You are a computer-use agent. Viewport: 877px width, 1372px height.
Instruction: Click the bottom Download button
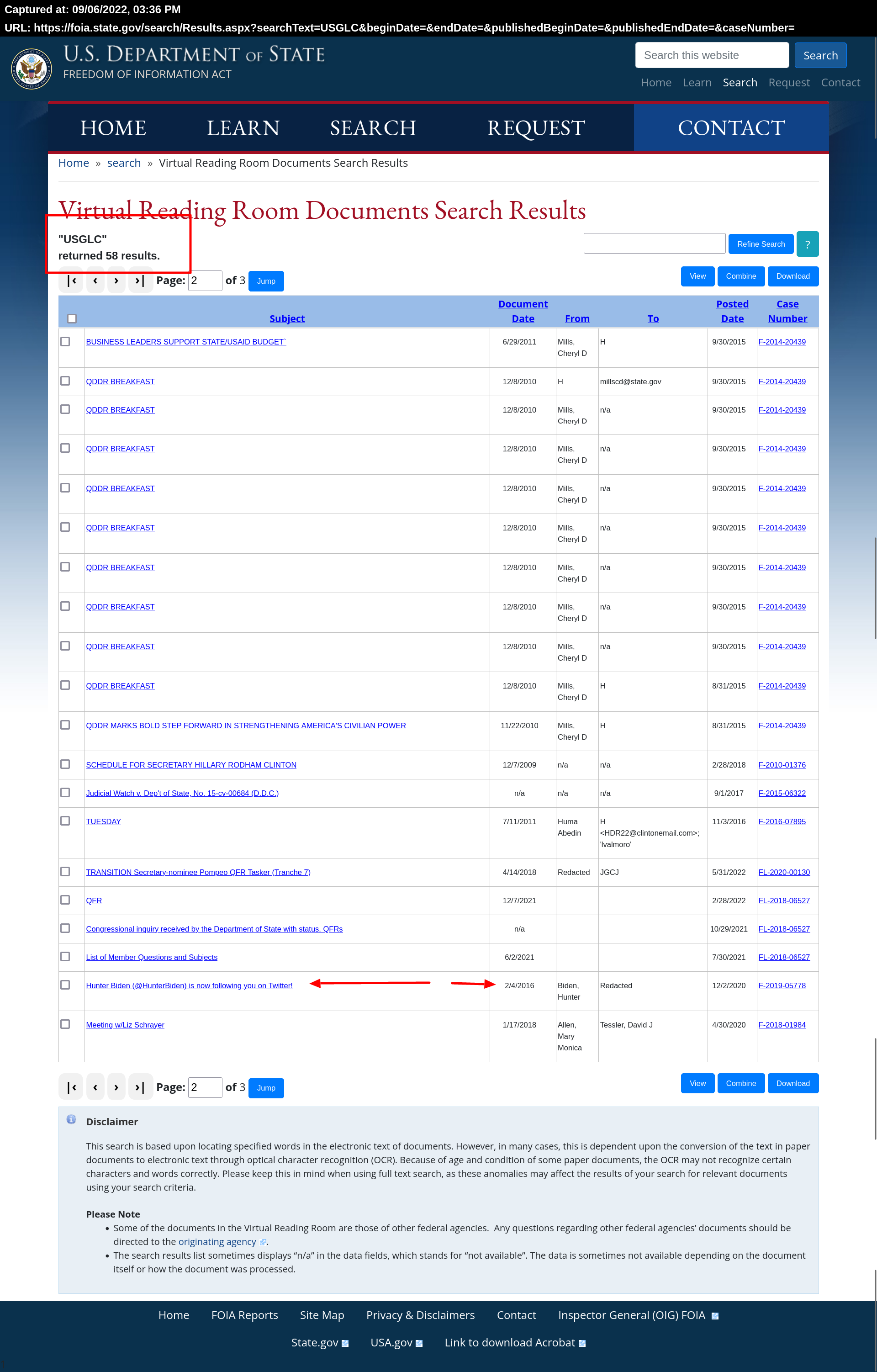(792, 1083)
